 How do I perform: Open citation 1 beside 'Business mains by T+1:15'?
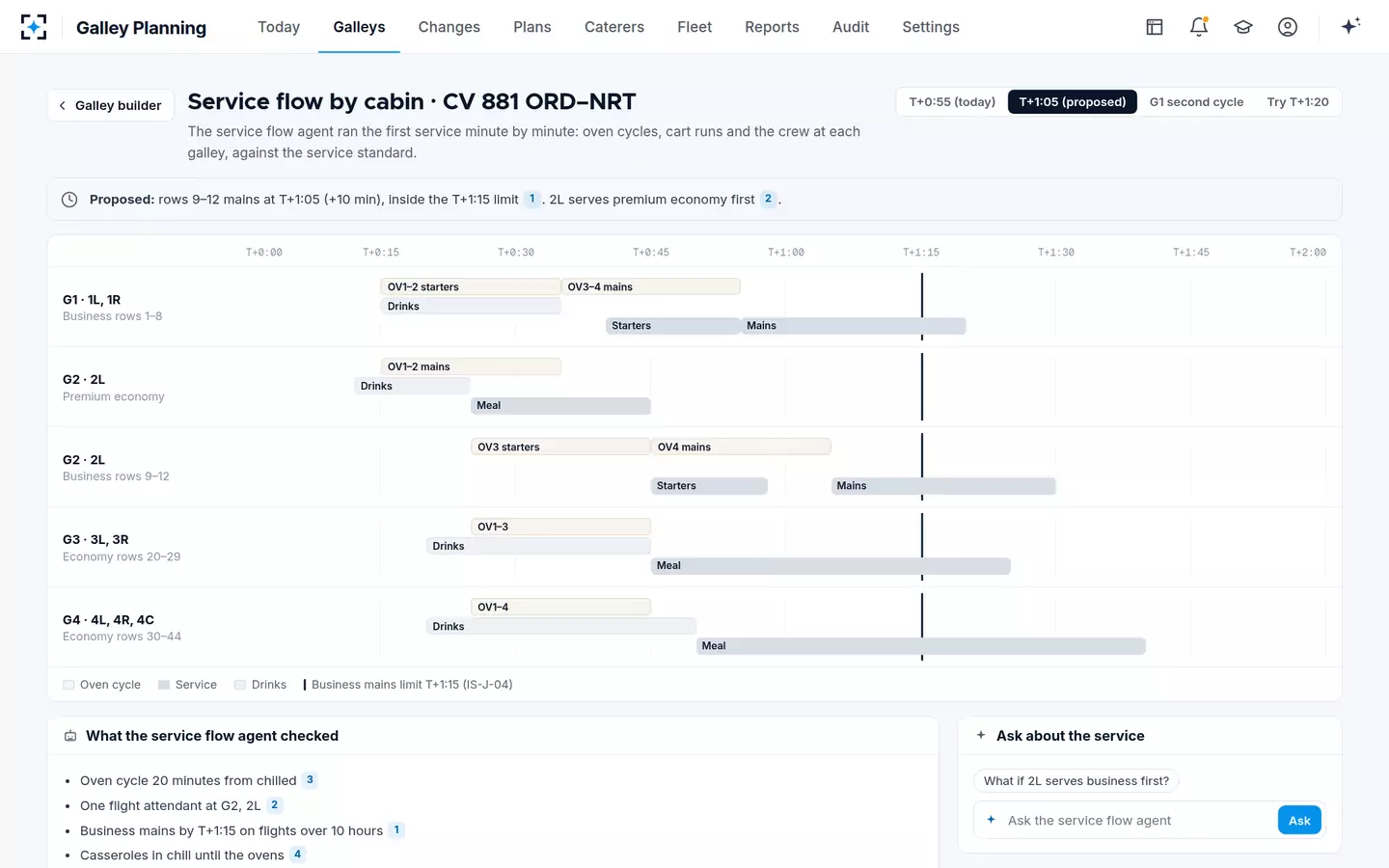[x=396, y=830]
